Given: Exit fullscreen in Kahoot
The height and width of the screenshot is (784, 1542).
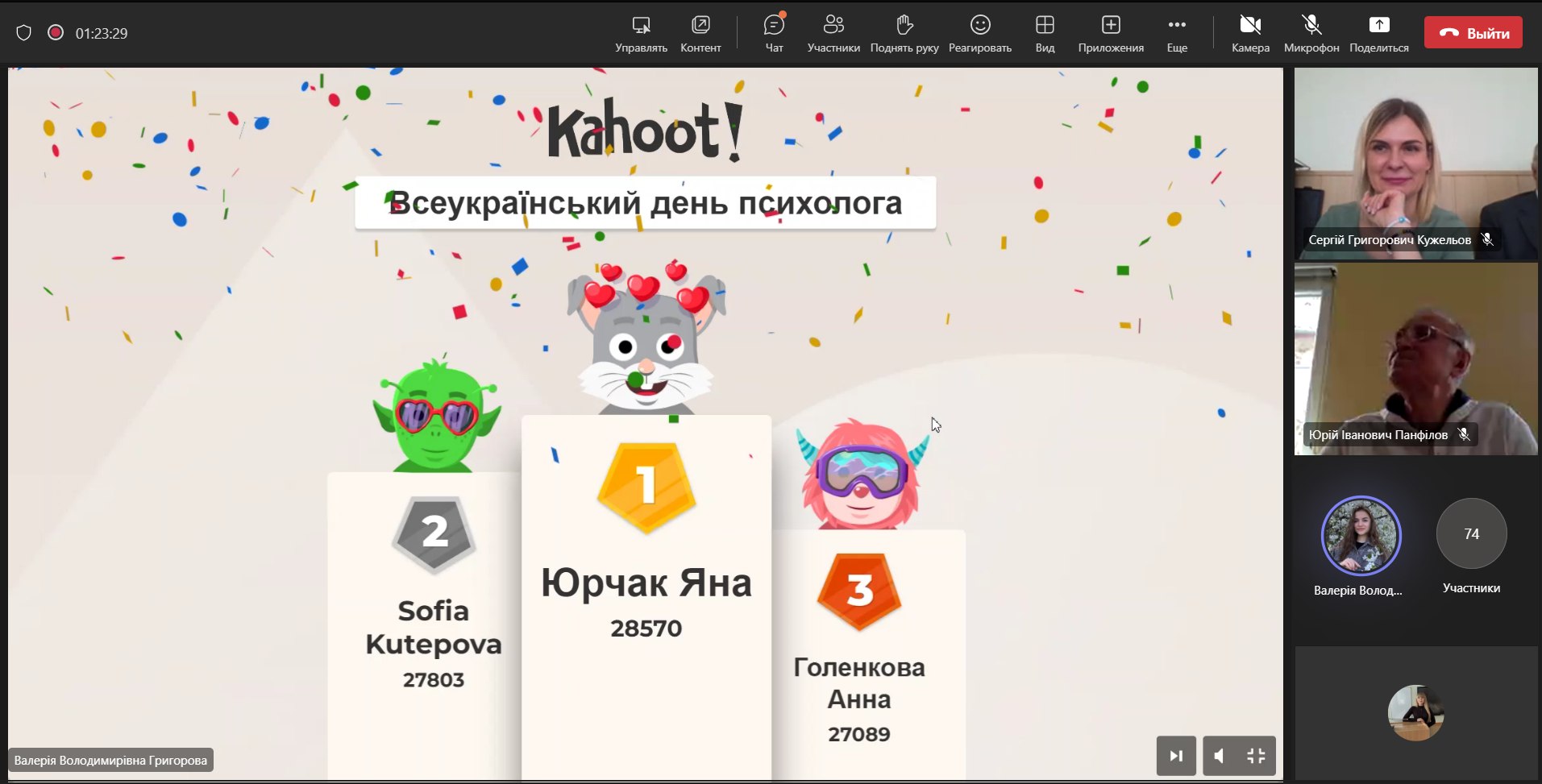Looking at the screenshot, I should coord(1256,756).
